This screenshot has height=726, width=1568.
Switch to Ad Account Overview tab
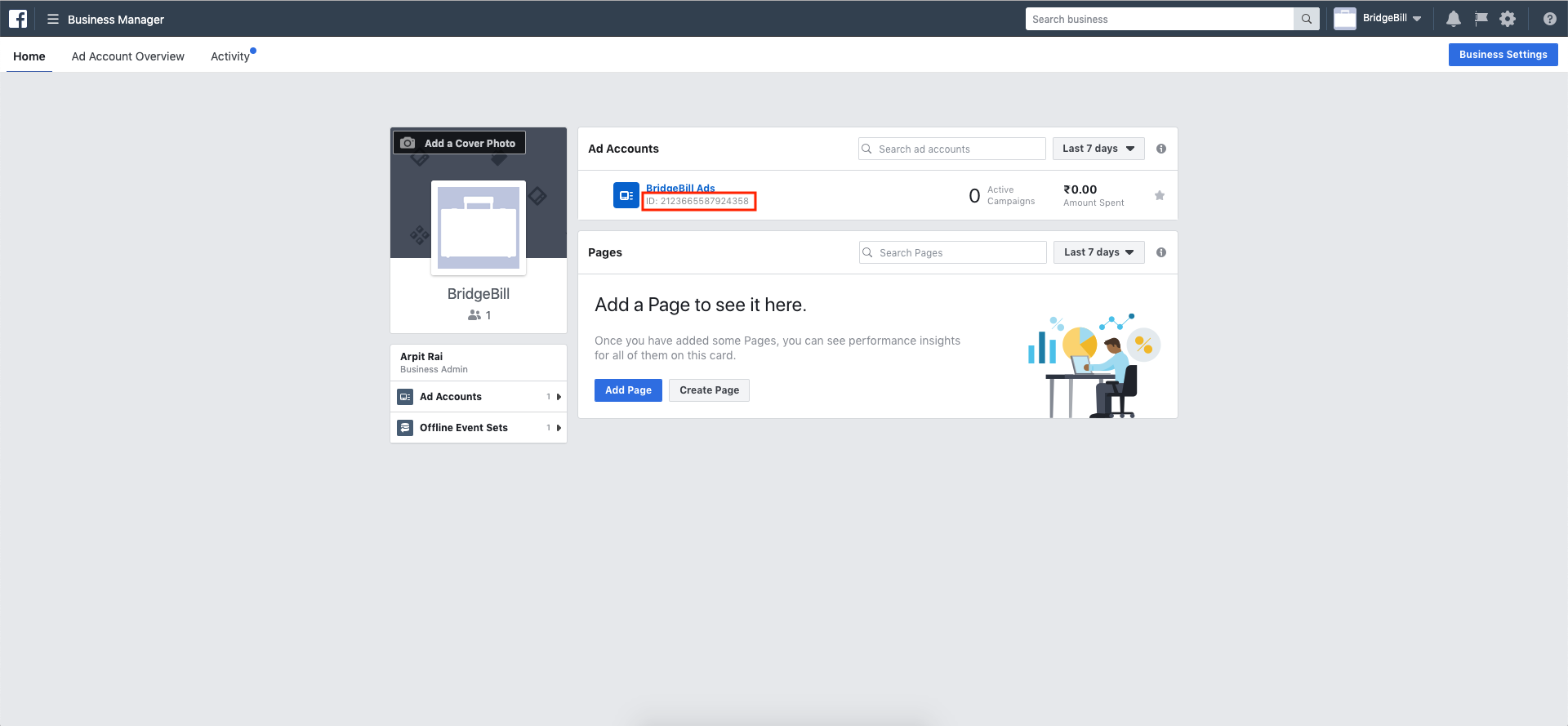[128, 56]
